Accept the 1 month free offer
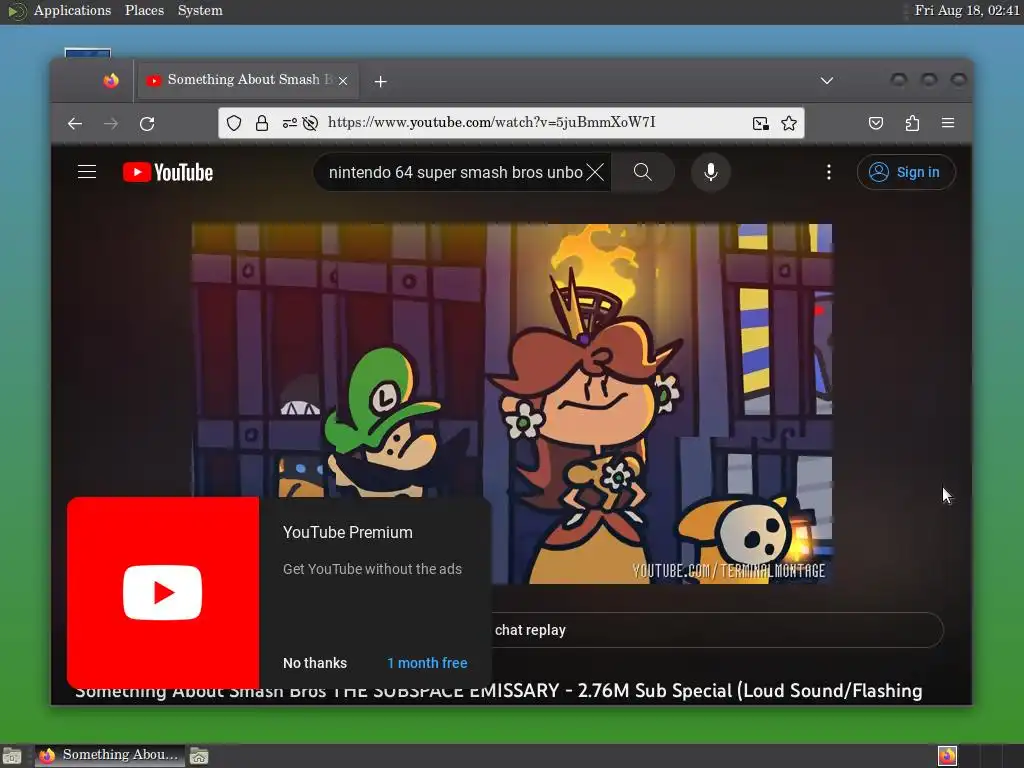This screenshot has width=1024, height=768. (x=427, y=663)
